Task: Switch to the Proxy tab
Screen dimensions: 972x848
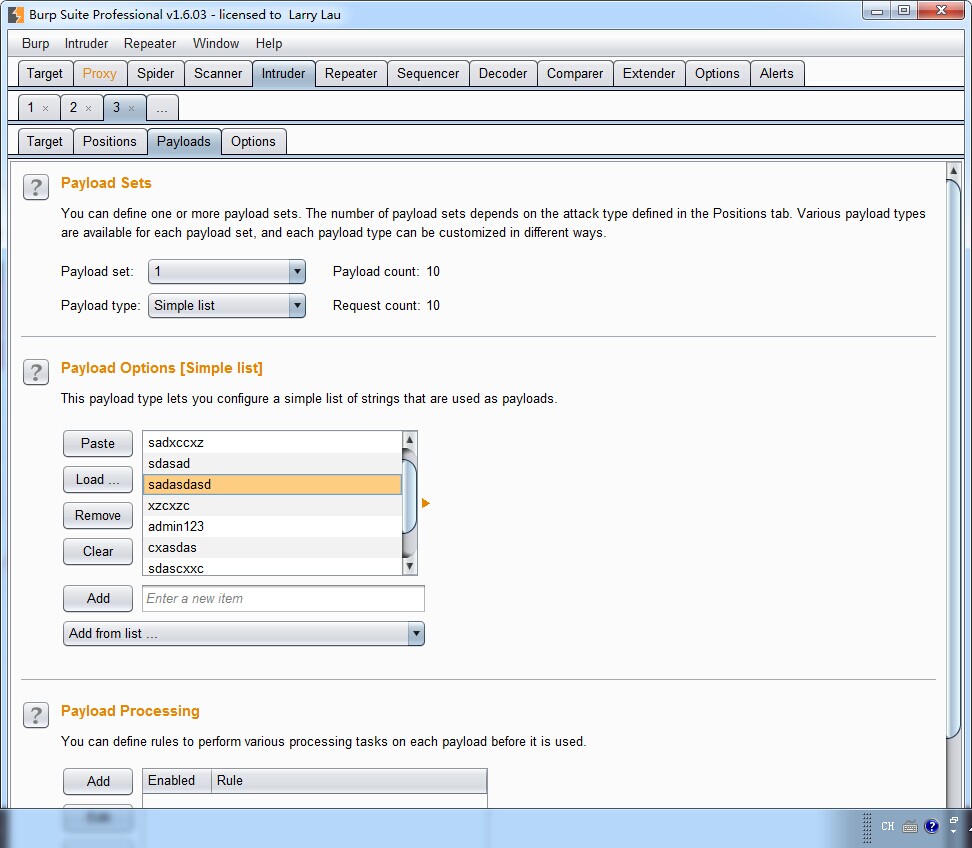Action: [100, 73]
